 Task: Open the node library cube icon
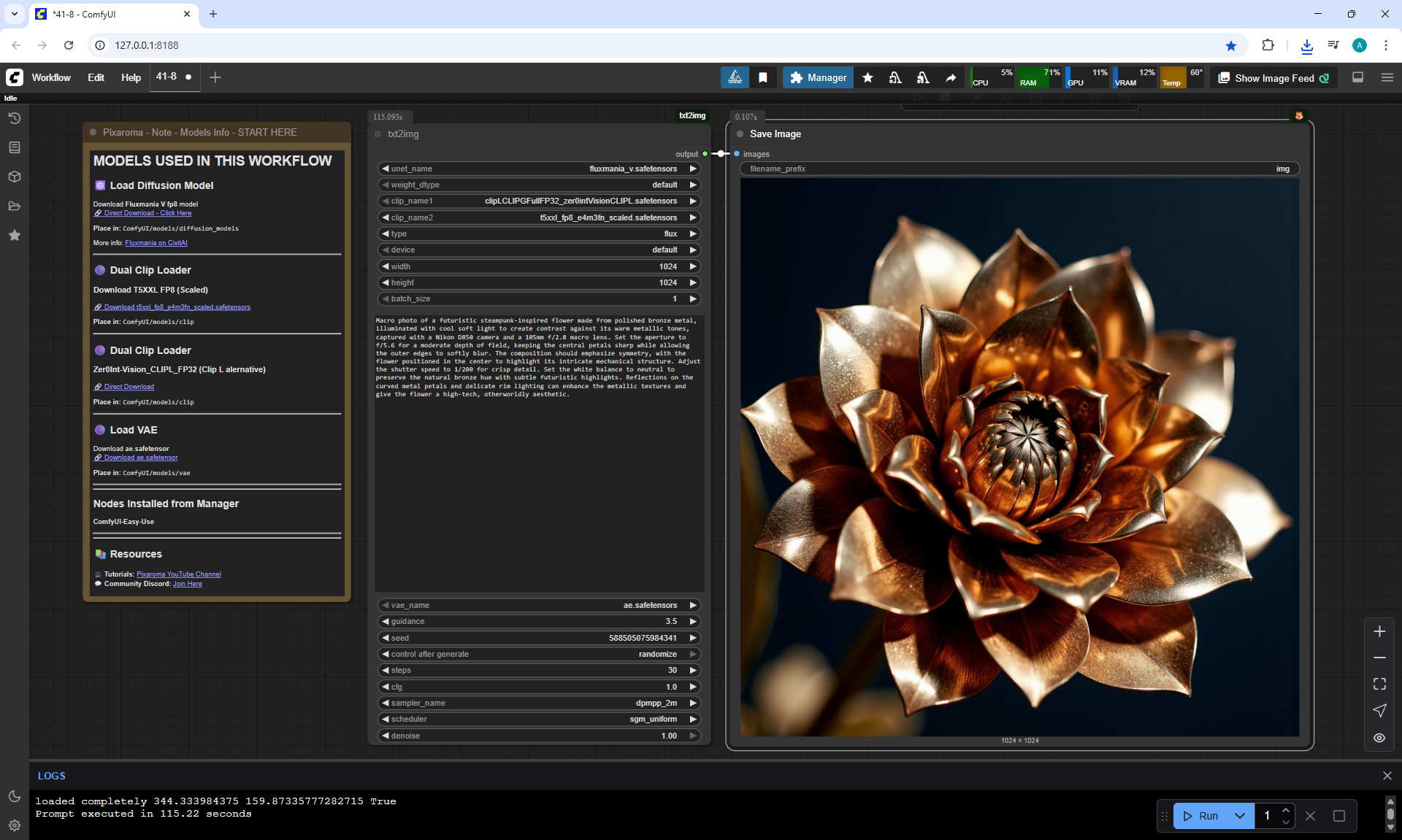click(x=15, y=177)
